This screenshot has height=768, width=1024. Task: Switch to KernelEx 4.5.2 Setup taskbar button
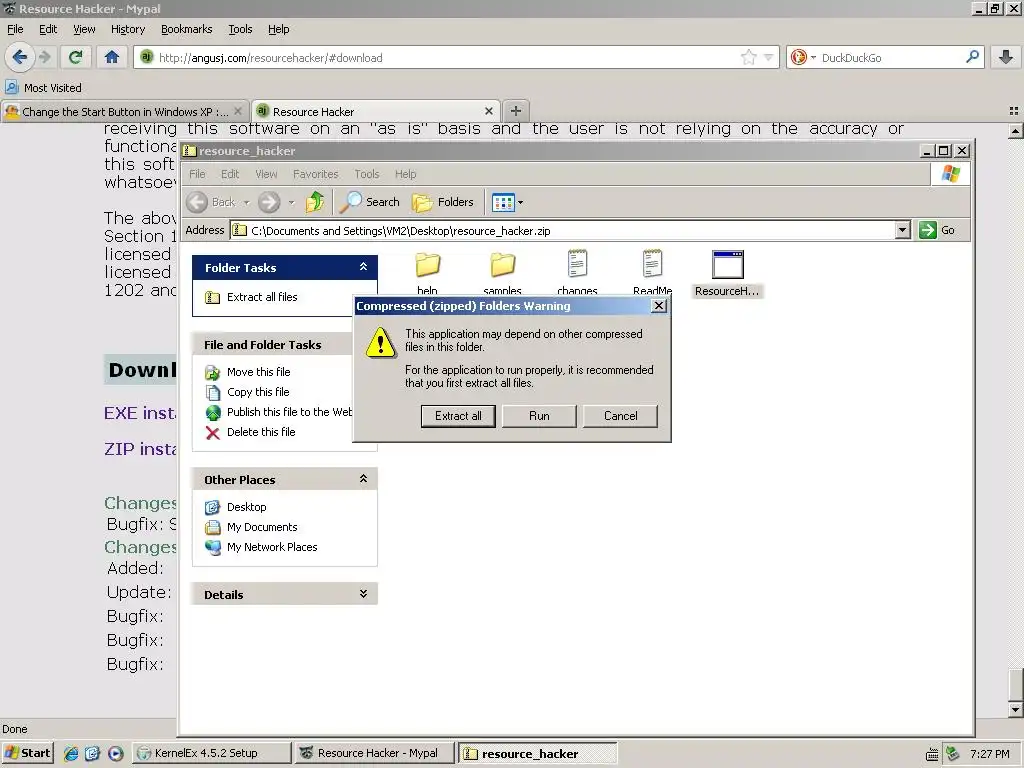pos(212,753)
